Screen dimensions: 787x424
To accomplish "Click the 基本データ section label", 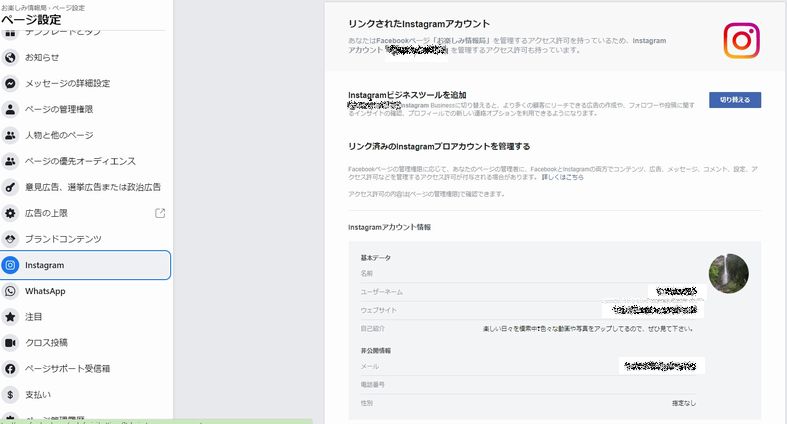I will click(375, 258).
